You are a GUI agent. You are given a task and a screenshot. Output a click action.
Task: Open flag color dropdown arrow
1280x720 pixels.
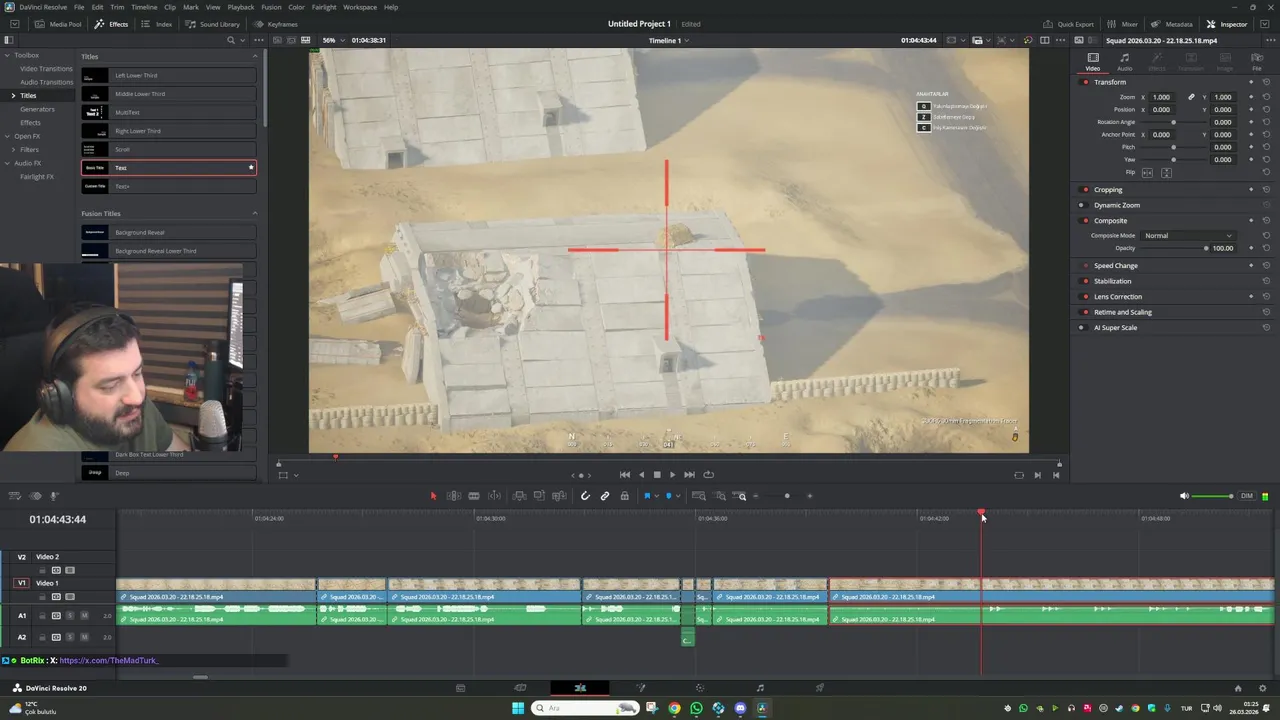pos(657,496)
